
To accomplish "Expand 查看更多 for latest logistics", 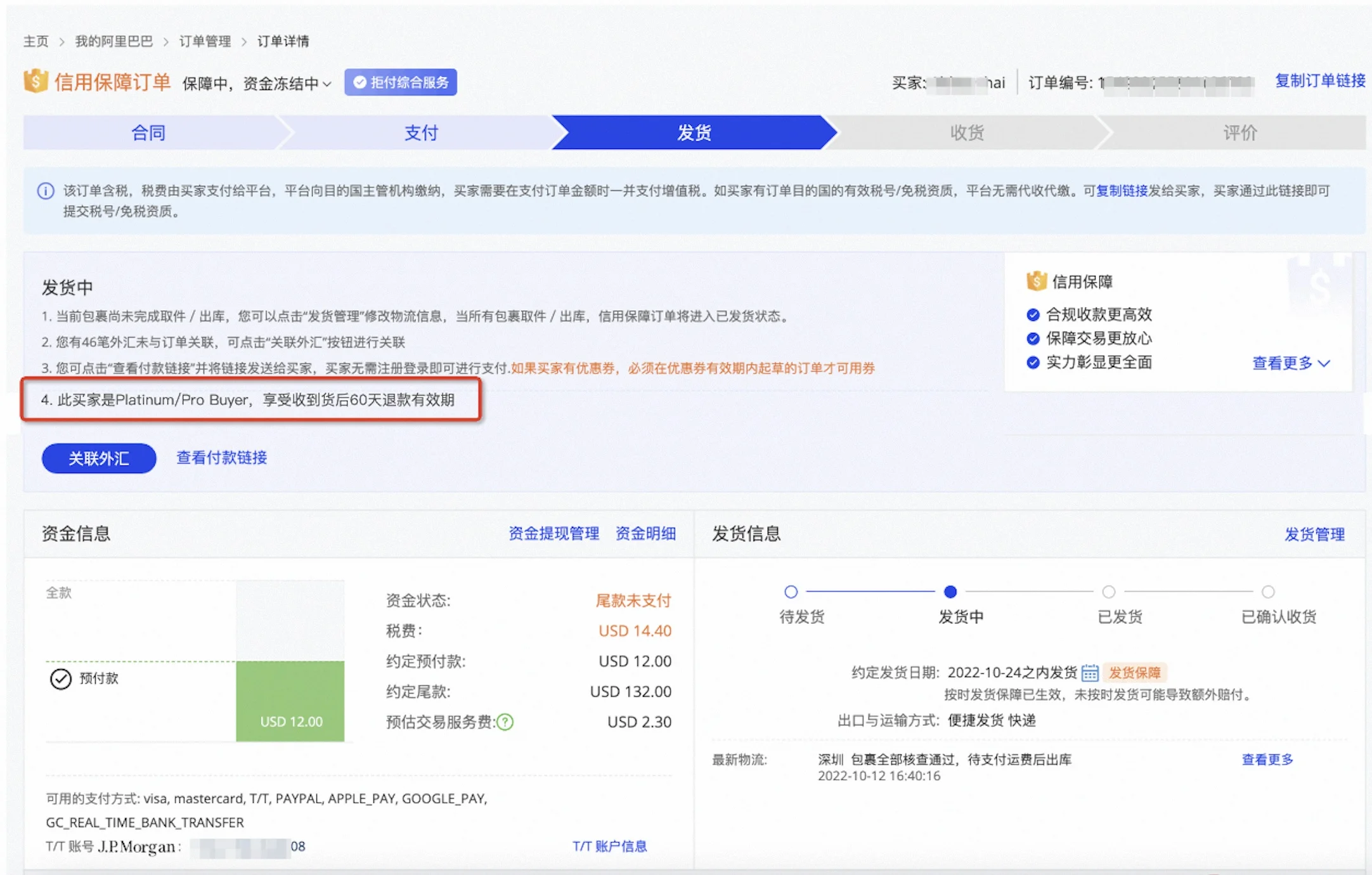I will click(1267, 760).
